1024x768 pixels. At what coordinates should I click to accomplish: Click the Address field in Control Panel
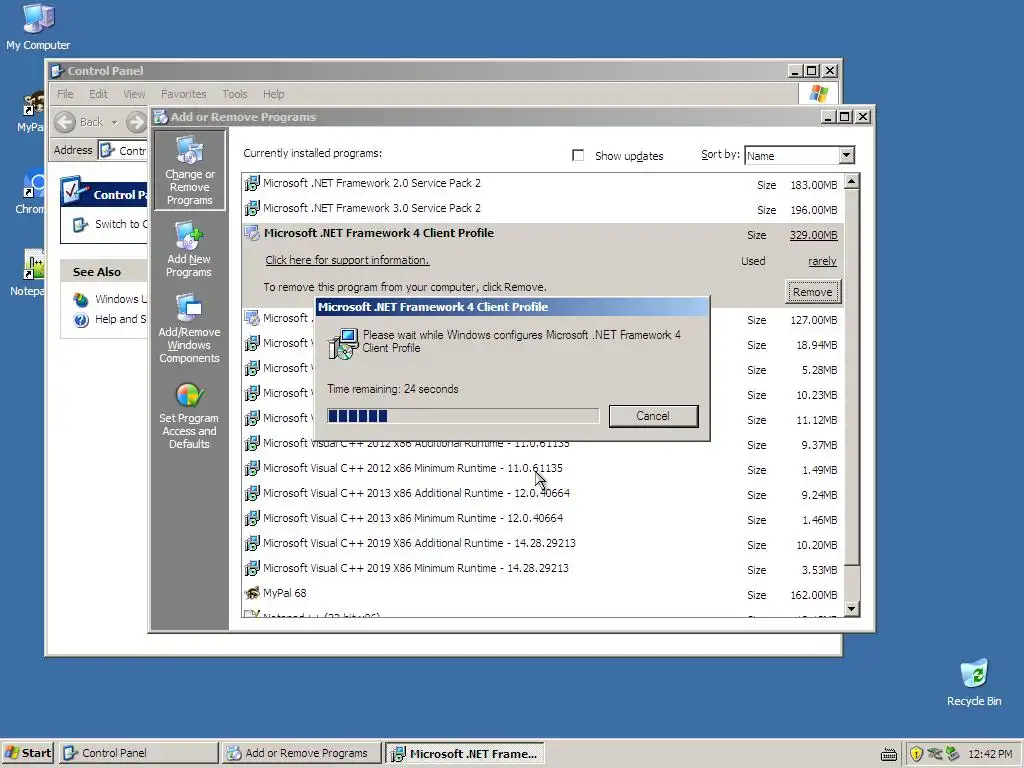point(123,150)
